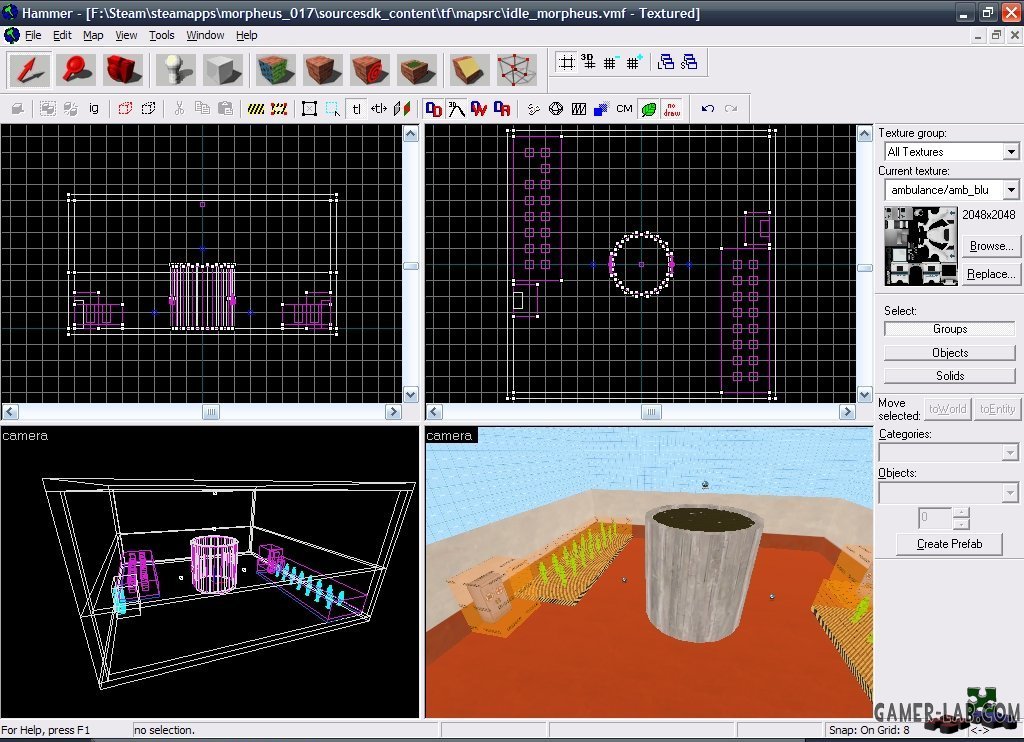The height and width of the screenshot is (742, 1024).
Task: Click the Ungroup icon
Action: (71, 108)
